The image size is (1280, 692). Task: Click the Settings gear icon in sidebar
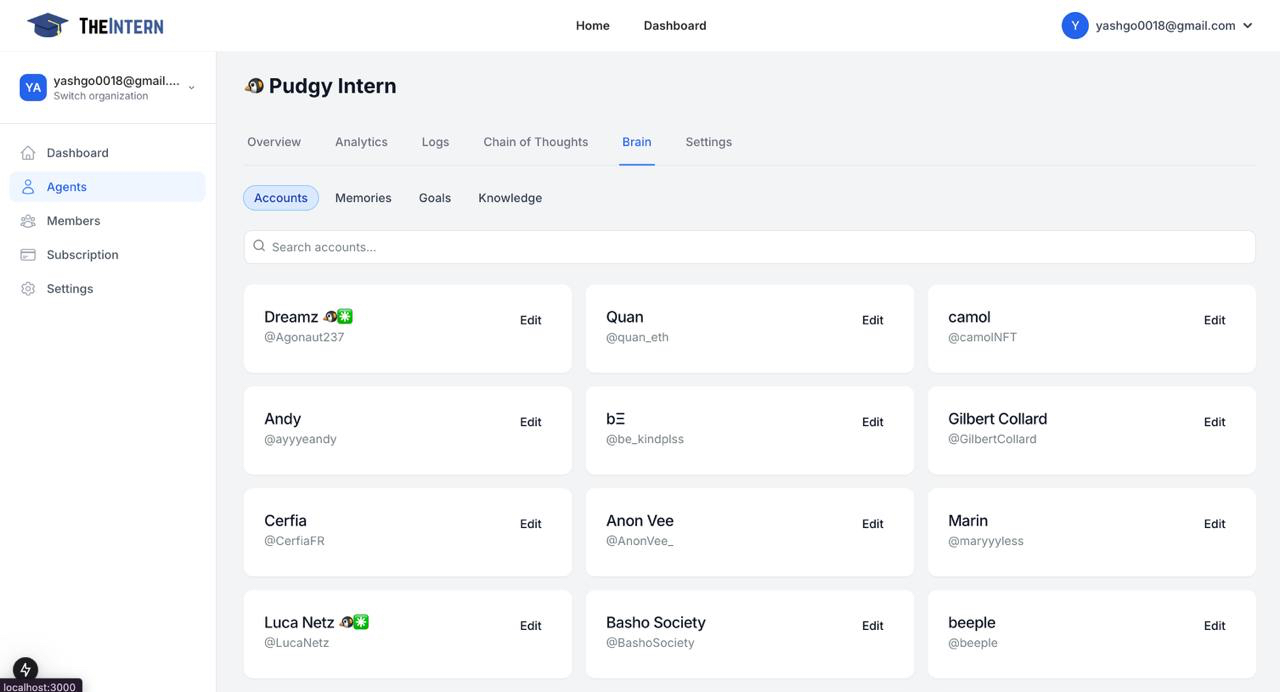click(28, 288)
